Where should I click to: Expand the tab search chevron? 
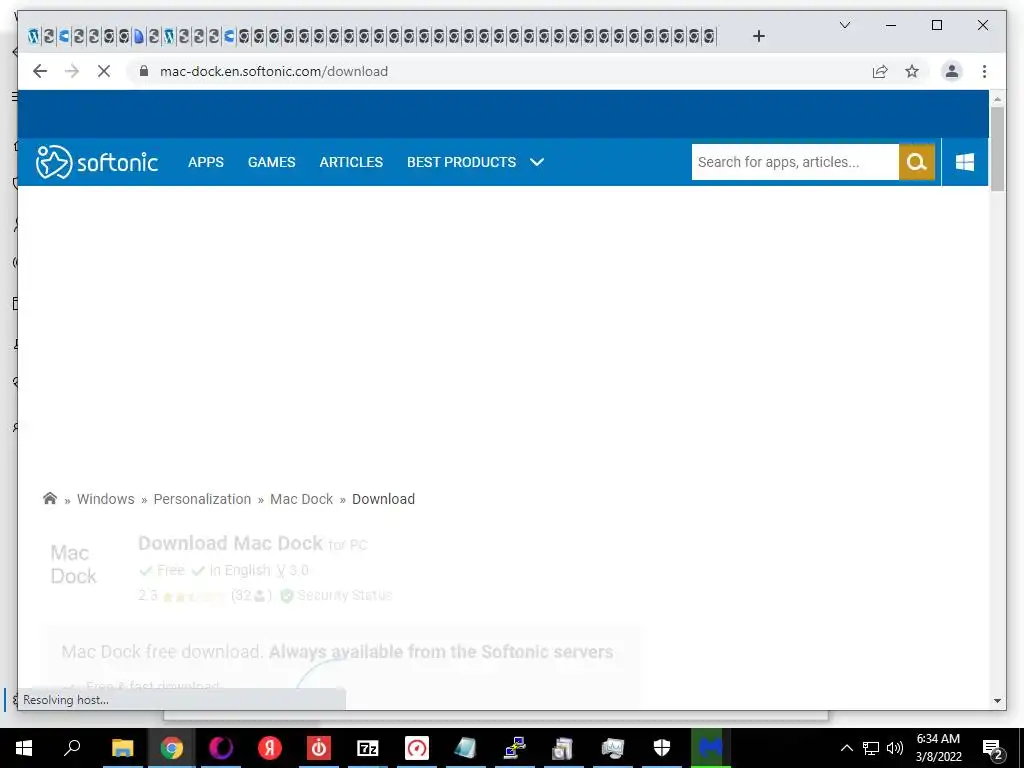click(x=844, y=25)
